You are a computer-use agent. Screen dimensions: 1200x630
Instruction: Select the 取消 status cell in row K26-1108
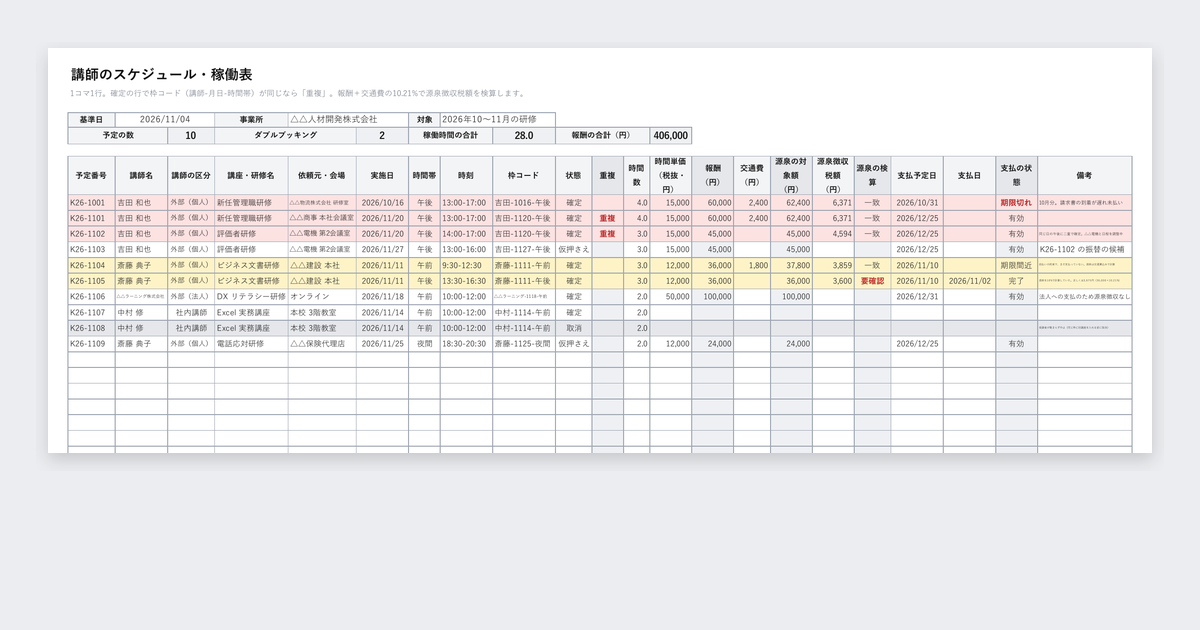click(x=574, y=328)
